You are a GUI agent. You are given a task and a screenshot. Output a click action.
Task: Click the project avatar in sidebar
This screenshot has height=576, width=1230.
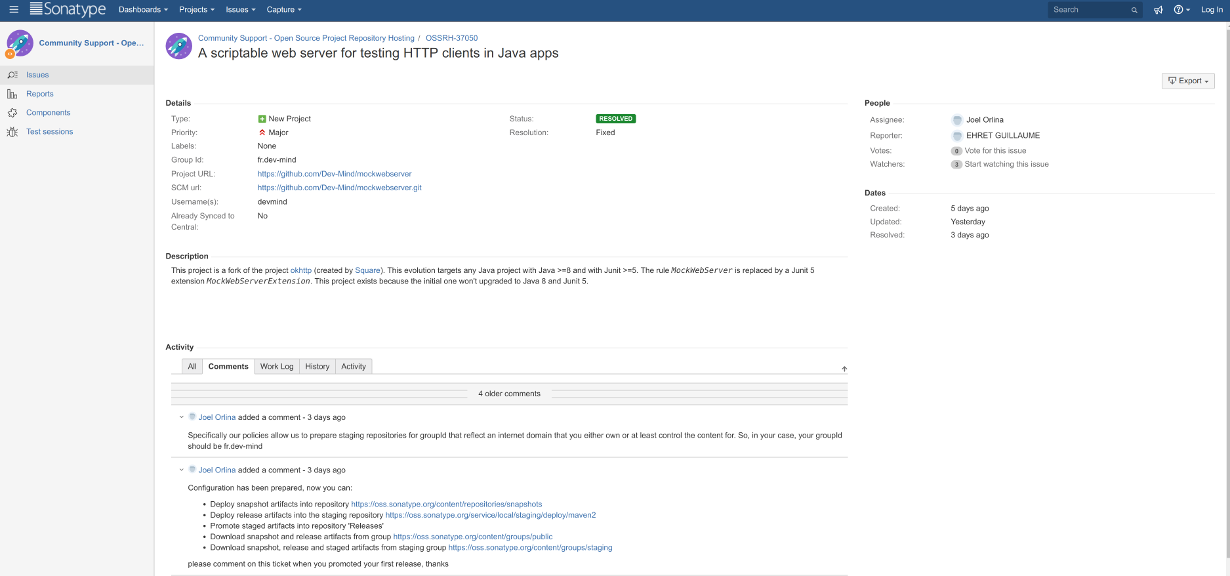[20, 43]
